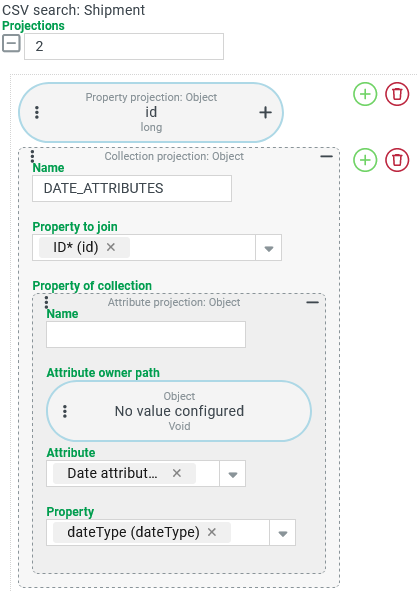Open dots menu on Attribute owner path
Viewport: 417px width, 591px height.
click(x=65, y=411)
